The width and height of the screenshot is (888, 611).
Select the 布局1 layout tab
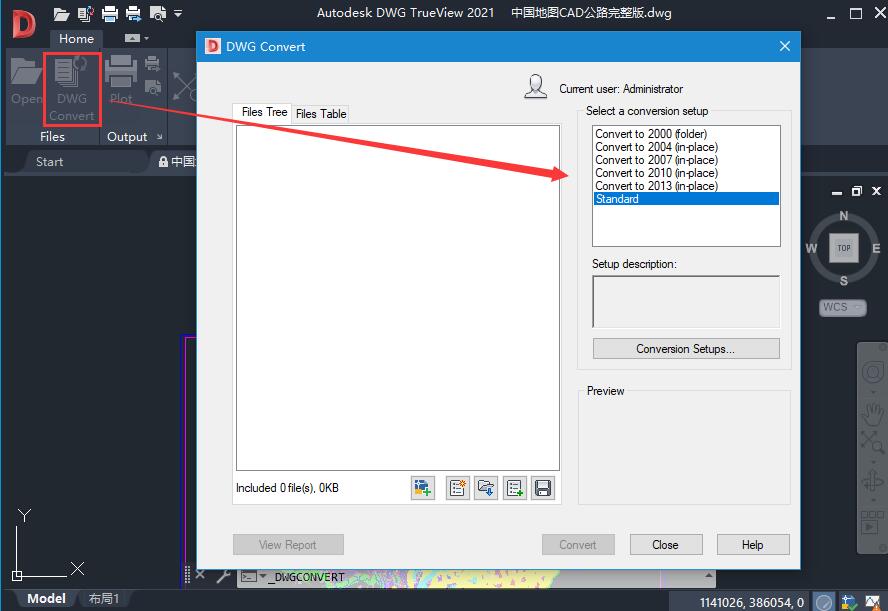(104, 599)
